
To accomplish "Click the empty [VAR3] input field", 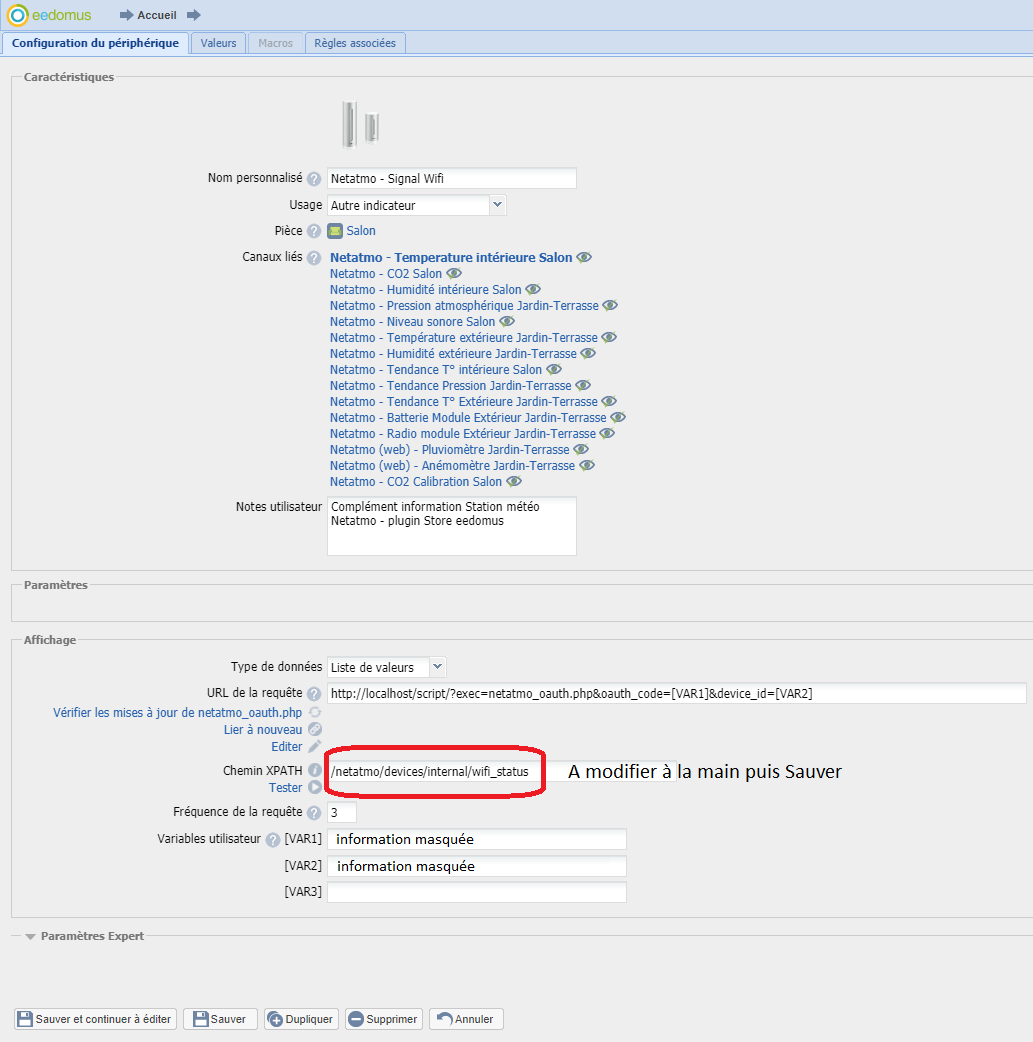I will tap(477, 892).
